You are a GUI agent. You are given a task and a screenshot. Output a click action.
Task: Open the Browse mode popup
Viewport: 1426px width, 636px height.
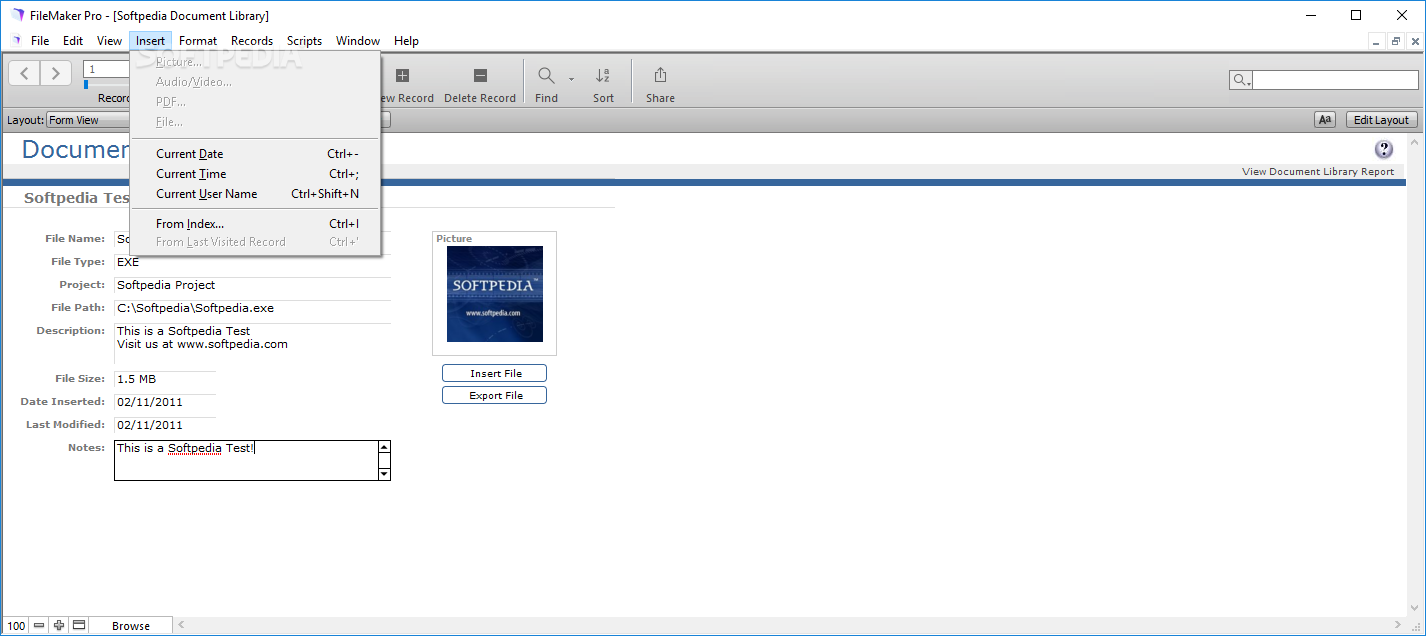pyautogui.click(x=131, y=626)
